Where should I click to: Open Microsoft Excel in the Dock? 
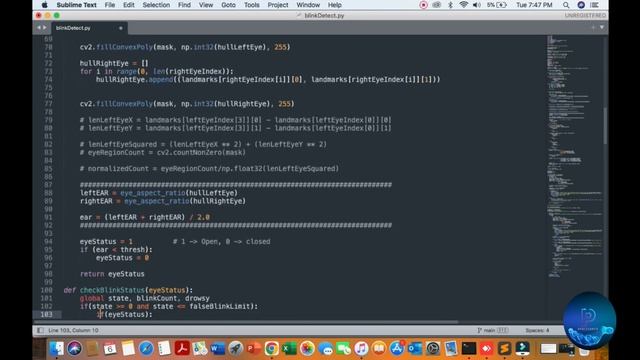(289, 349)
